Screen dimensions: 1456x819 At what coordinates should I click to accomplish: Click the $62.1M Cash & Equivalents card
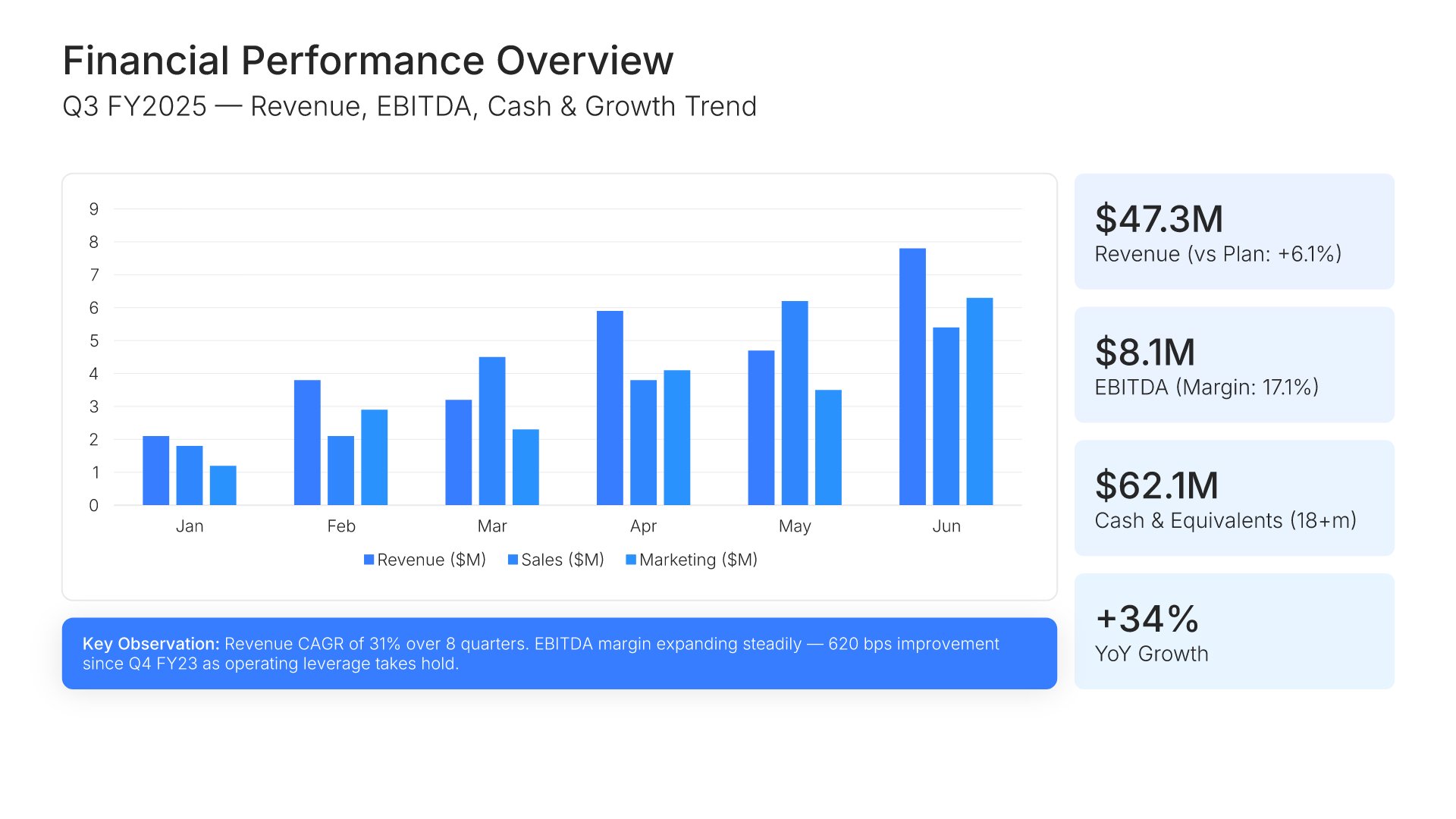pyautogui.click(x=1235, y=498)
